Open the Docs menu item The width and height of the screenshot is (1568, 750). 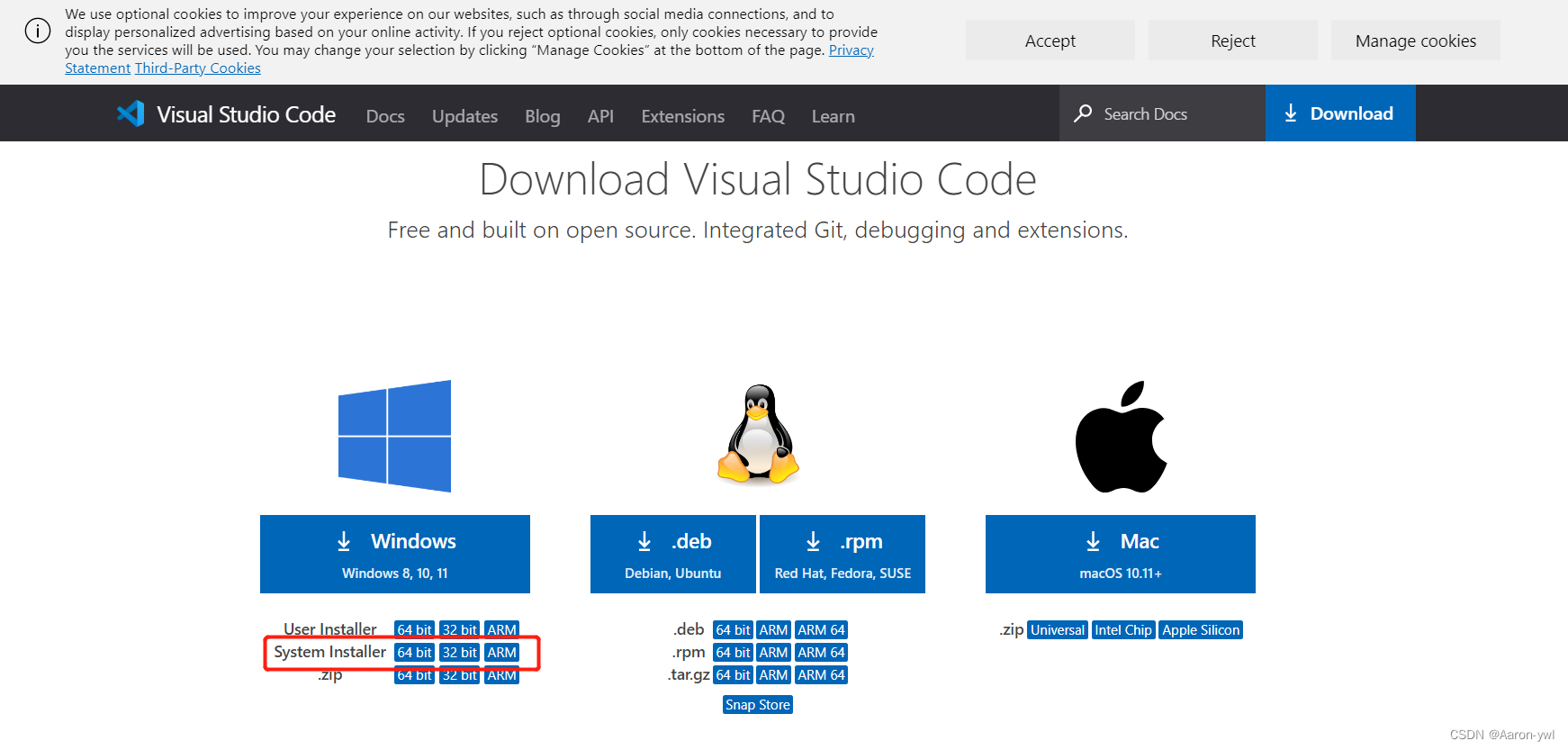(385, 116)
